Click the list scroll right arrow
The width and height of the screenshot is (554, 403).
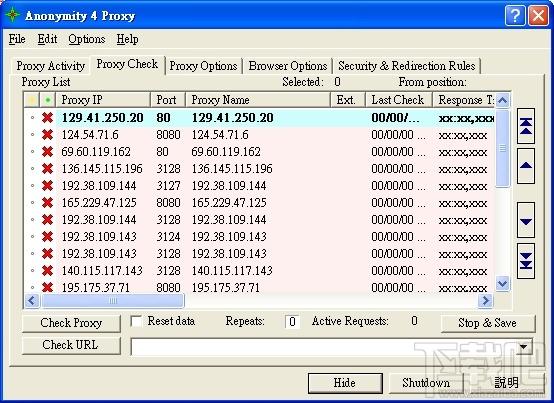point(485,301)
